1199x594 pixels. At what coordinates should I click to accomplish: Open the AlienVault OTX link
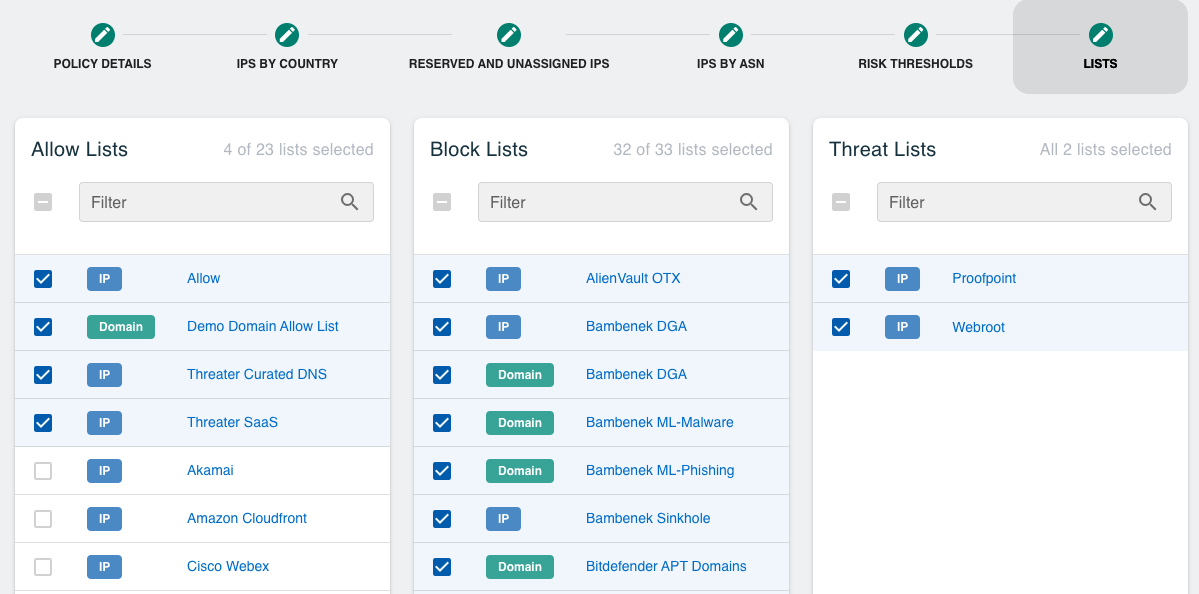click(x=633, y=278)
